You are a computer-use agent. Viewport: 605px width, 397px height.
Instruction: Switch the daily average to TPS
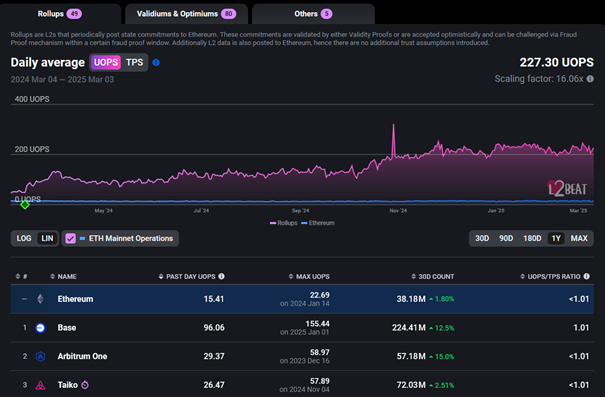tap(134, 63)
